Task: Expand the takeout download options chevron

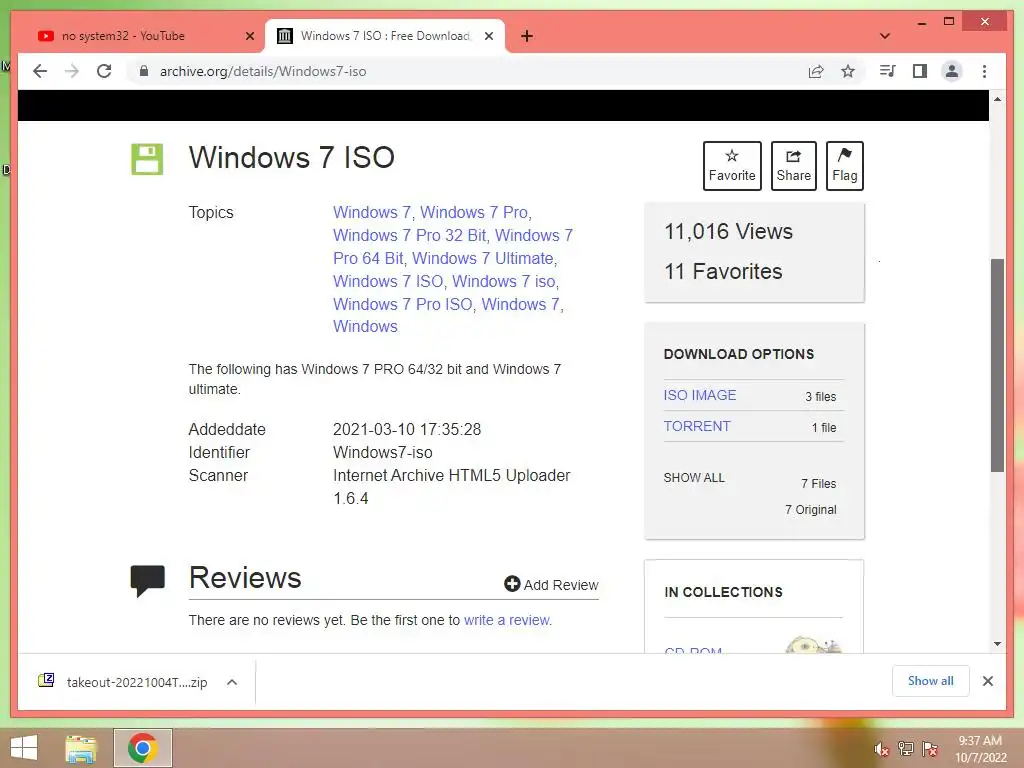Action: [x=232, y=682]
